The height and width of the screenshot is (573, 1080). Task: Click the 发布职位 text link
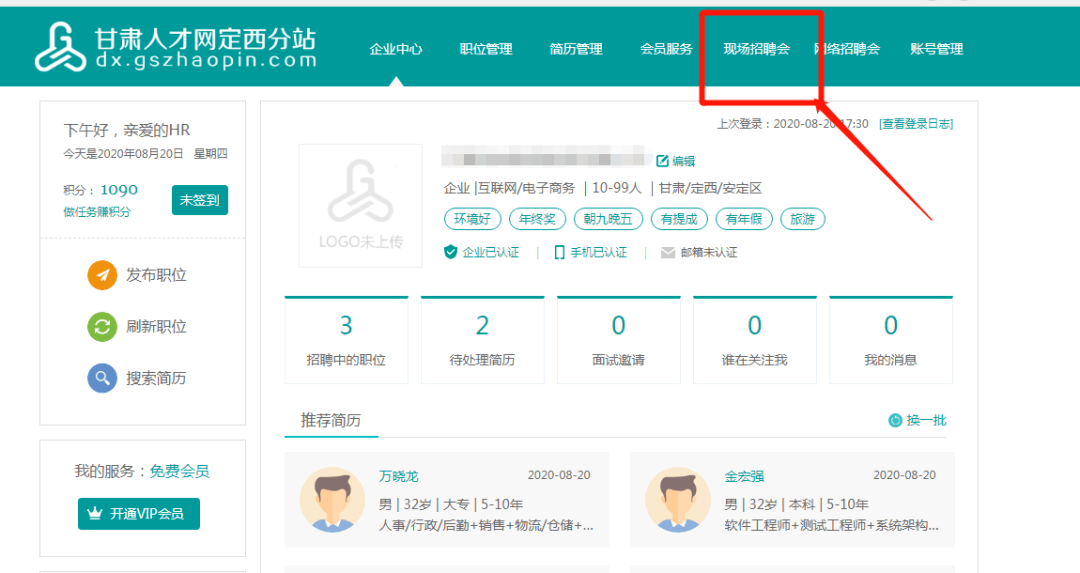click(156, 275)
